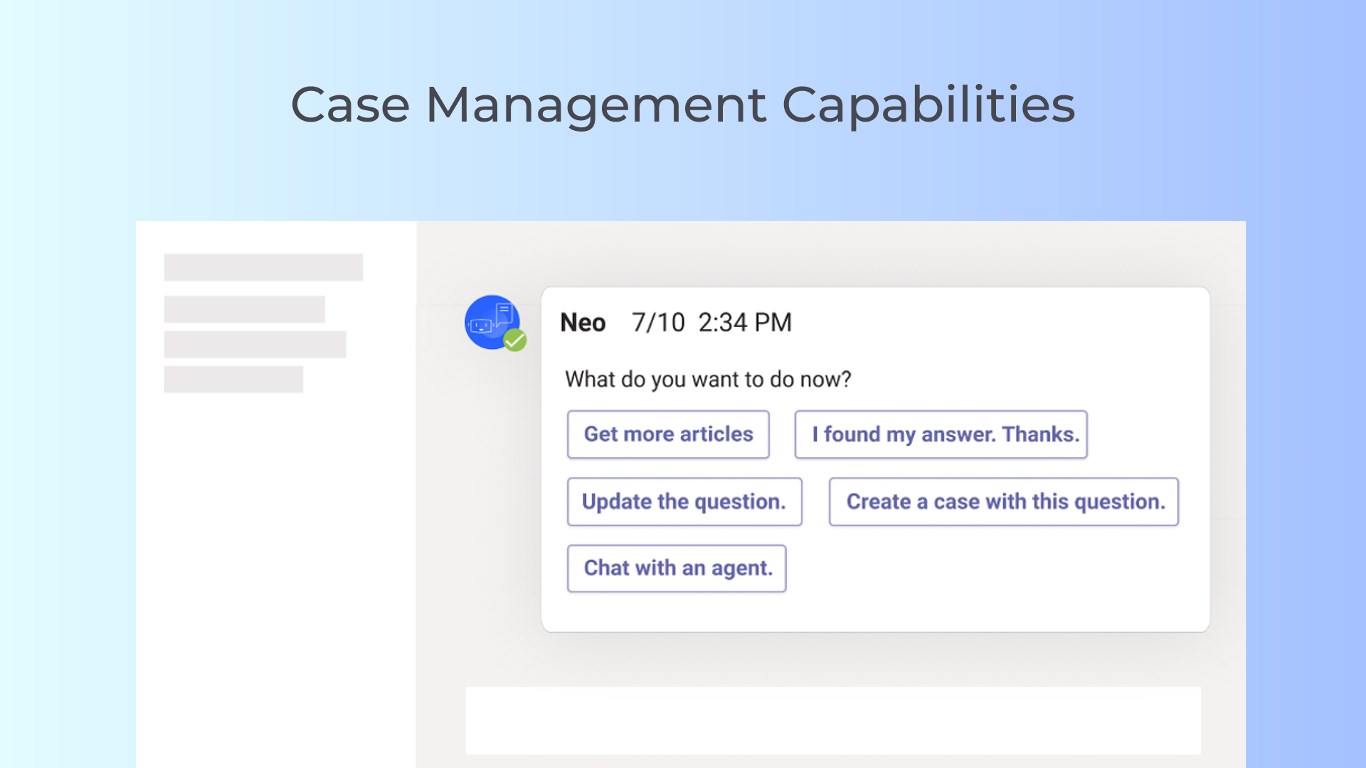This screenshot has height=768, width=1366.
Task: Choose the "Update the question." option
Action: [684, 502]
